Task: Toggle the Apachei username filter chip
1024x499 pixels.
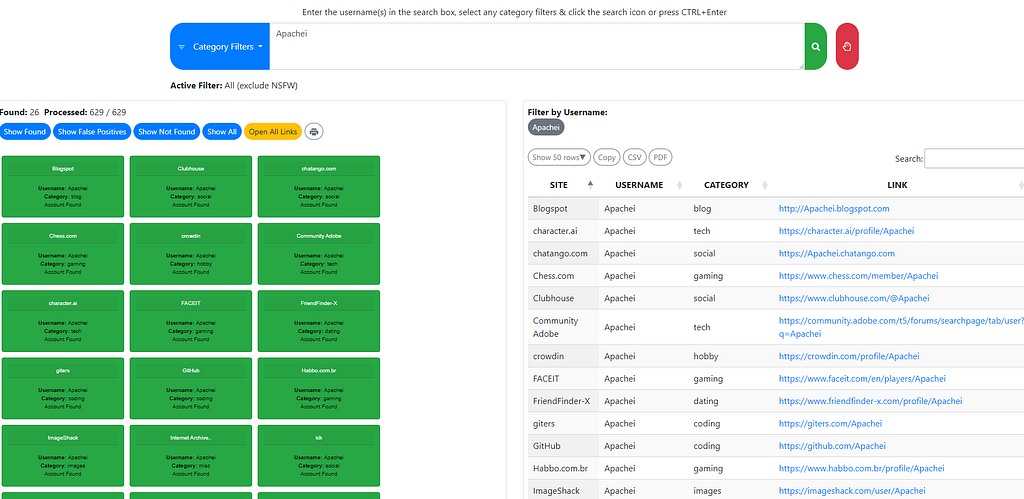Action: point(546,127)
